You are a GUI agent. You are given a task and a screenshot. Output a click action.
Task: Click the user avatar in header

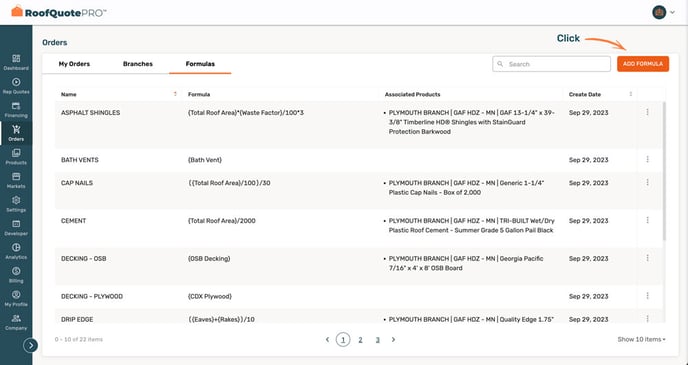(x=659, y=12)
